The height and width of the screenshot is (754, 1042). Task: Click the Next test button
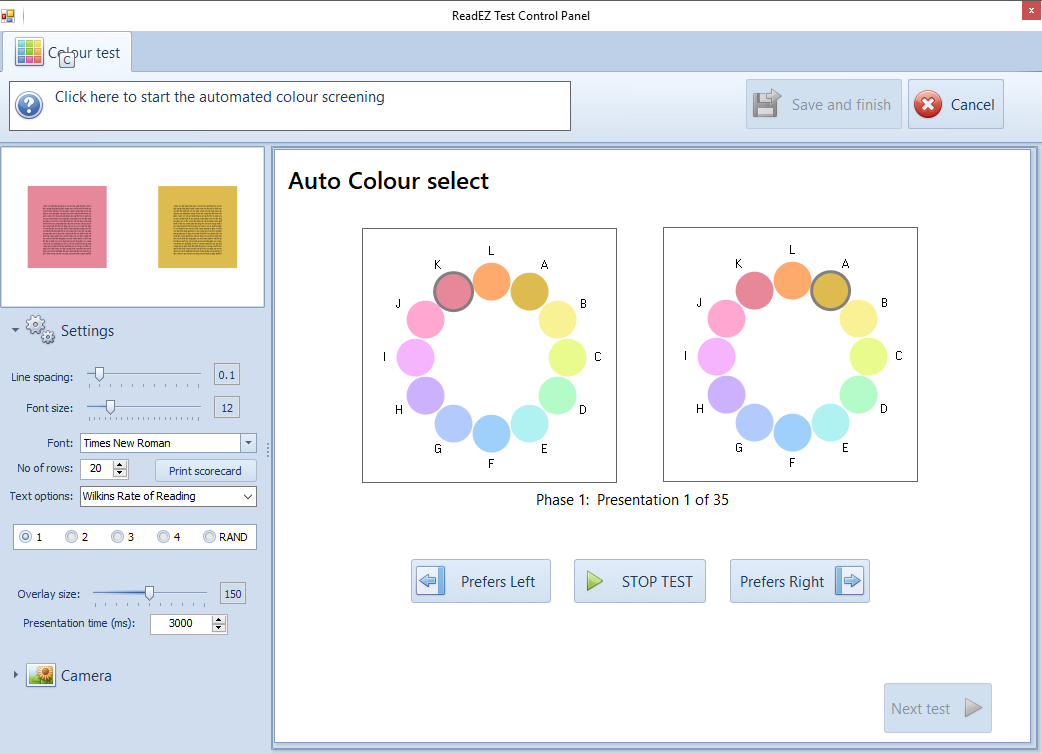[937, 708]
